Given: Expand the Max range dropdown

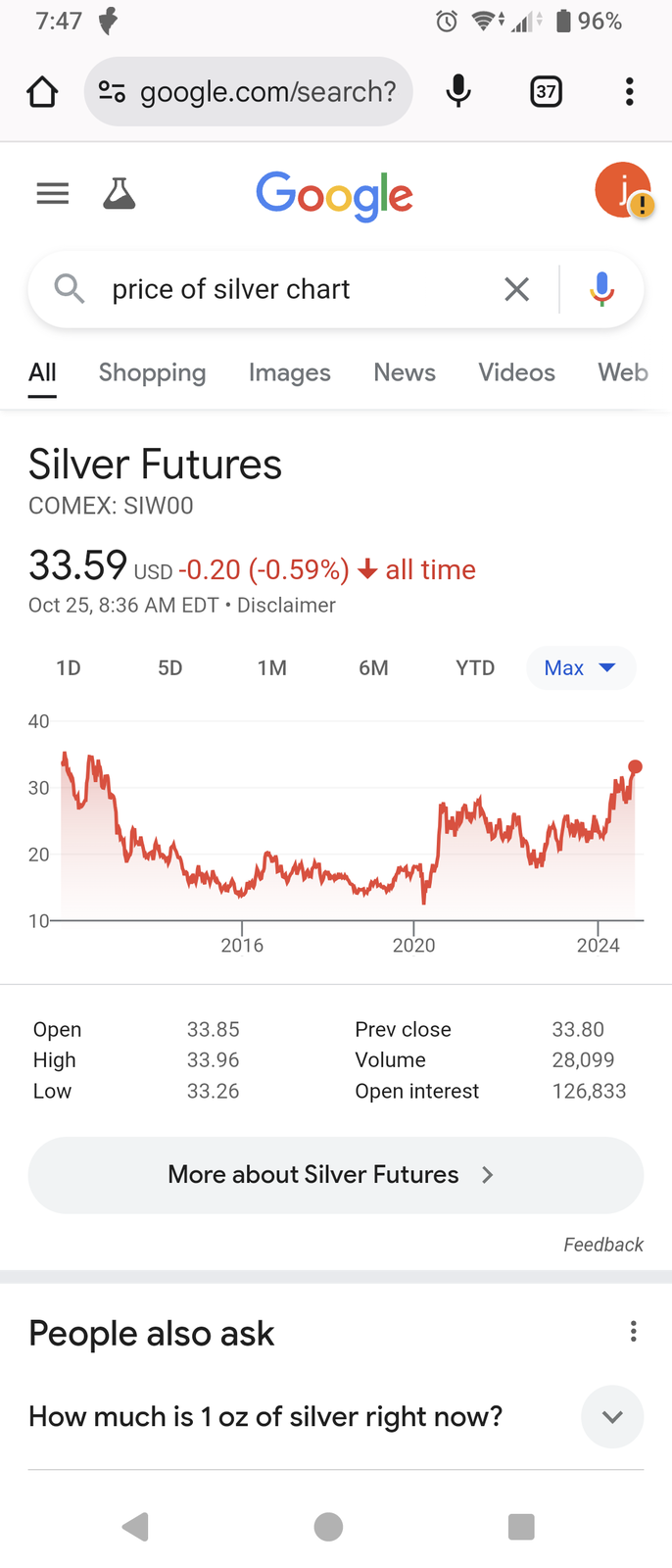Looking at the screenshot, I should (581, 668).
